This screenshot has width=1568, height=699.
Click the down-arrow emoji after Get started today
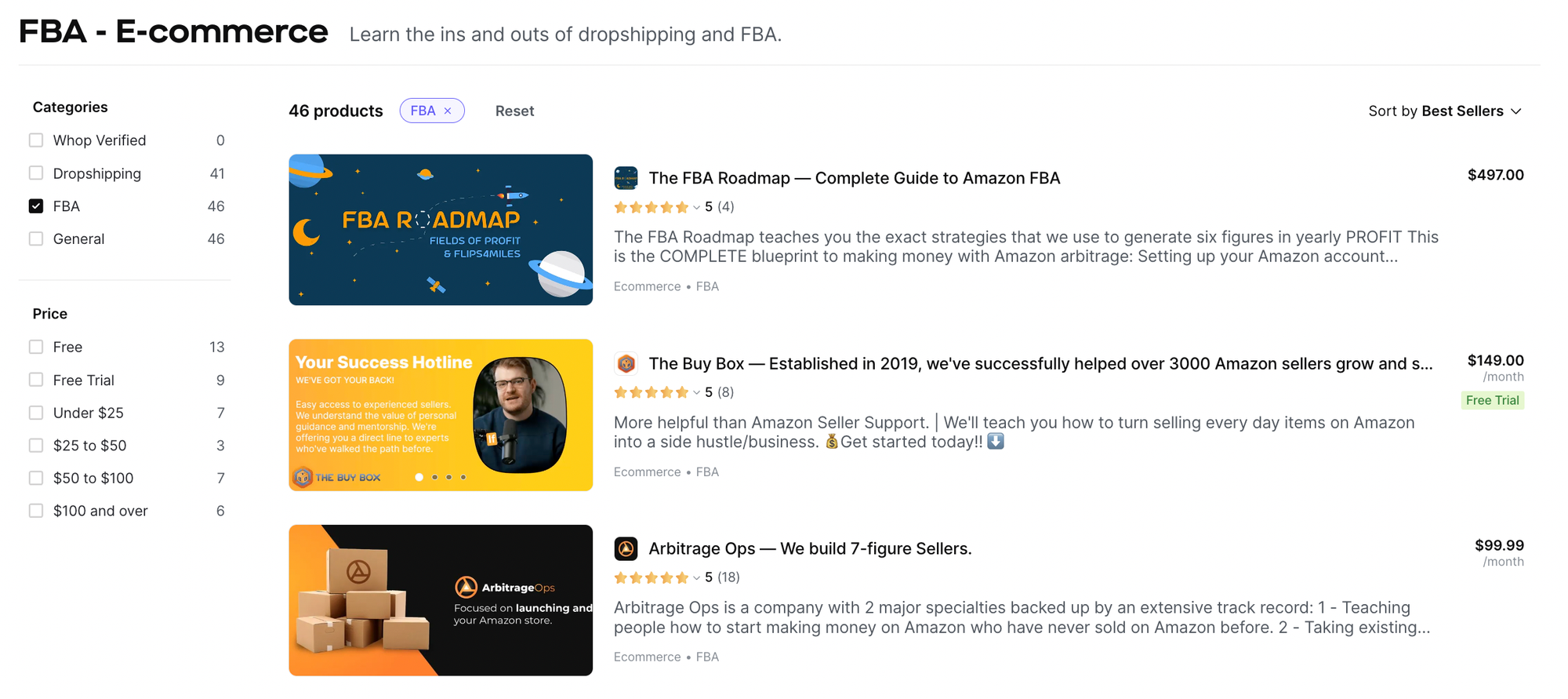pos(997,442)
